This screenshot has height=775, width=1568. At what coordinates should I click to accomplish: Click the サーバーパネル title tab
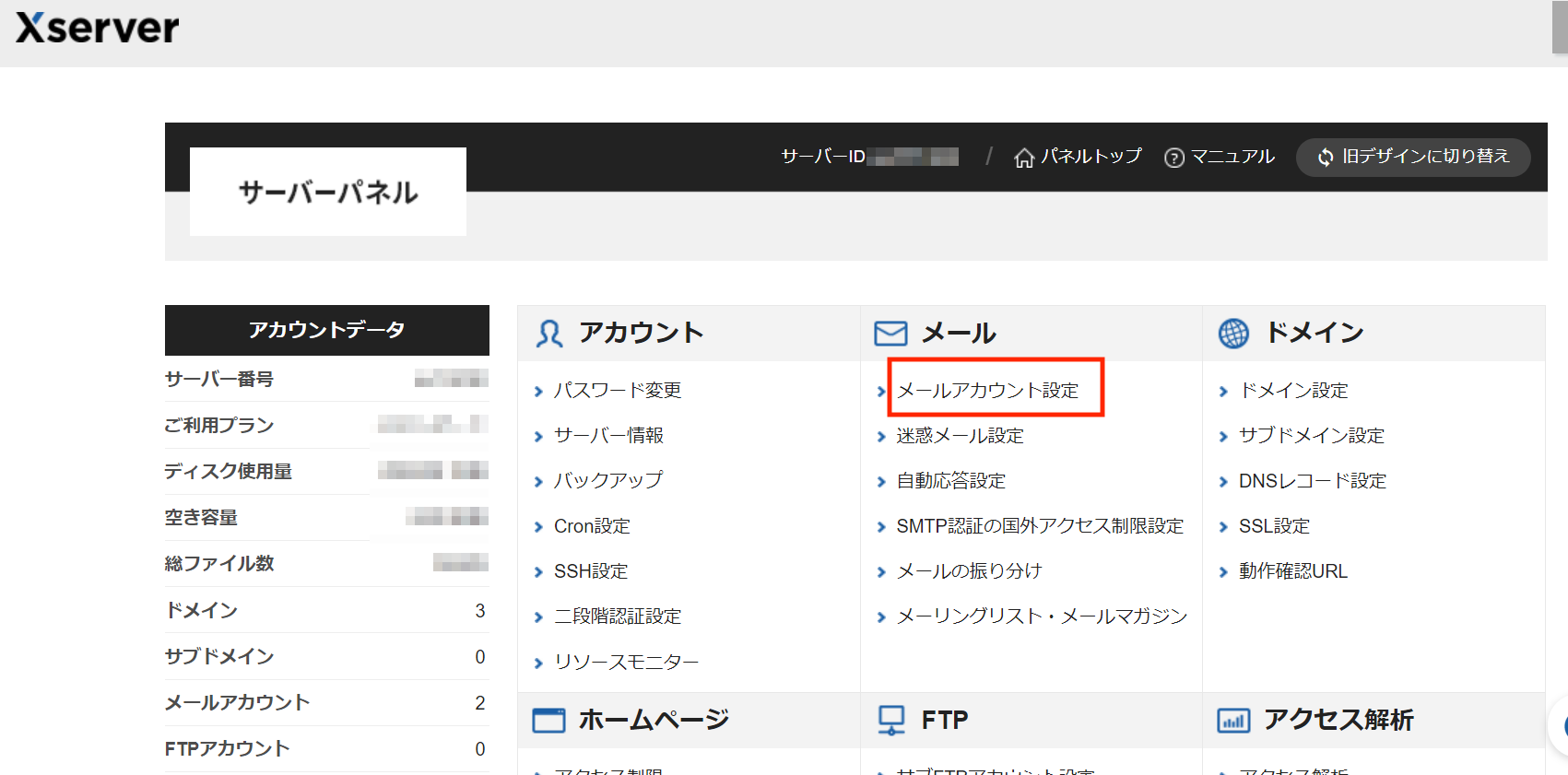tap(328, 192)
